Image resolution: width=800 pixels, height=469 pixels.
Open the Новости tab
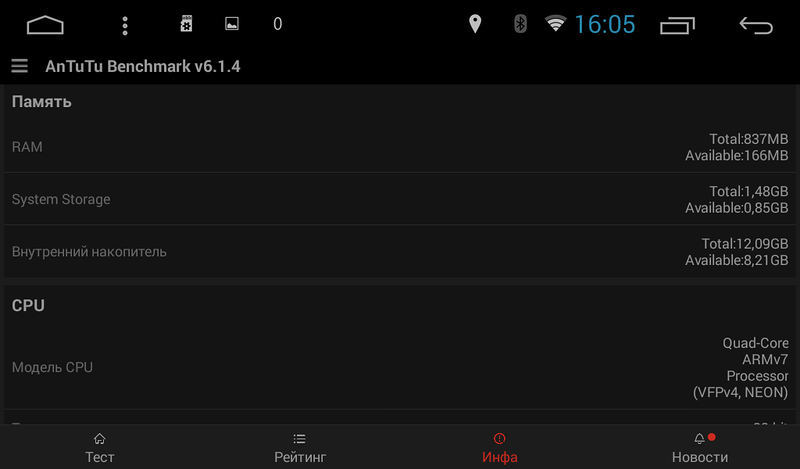coord(699,448)
